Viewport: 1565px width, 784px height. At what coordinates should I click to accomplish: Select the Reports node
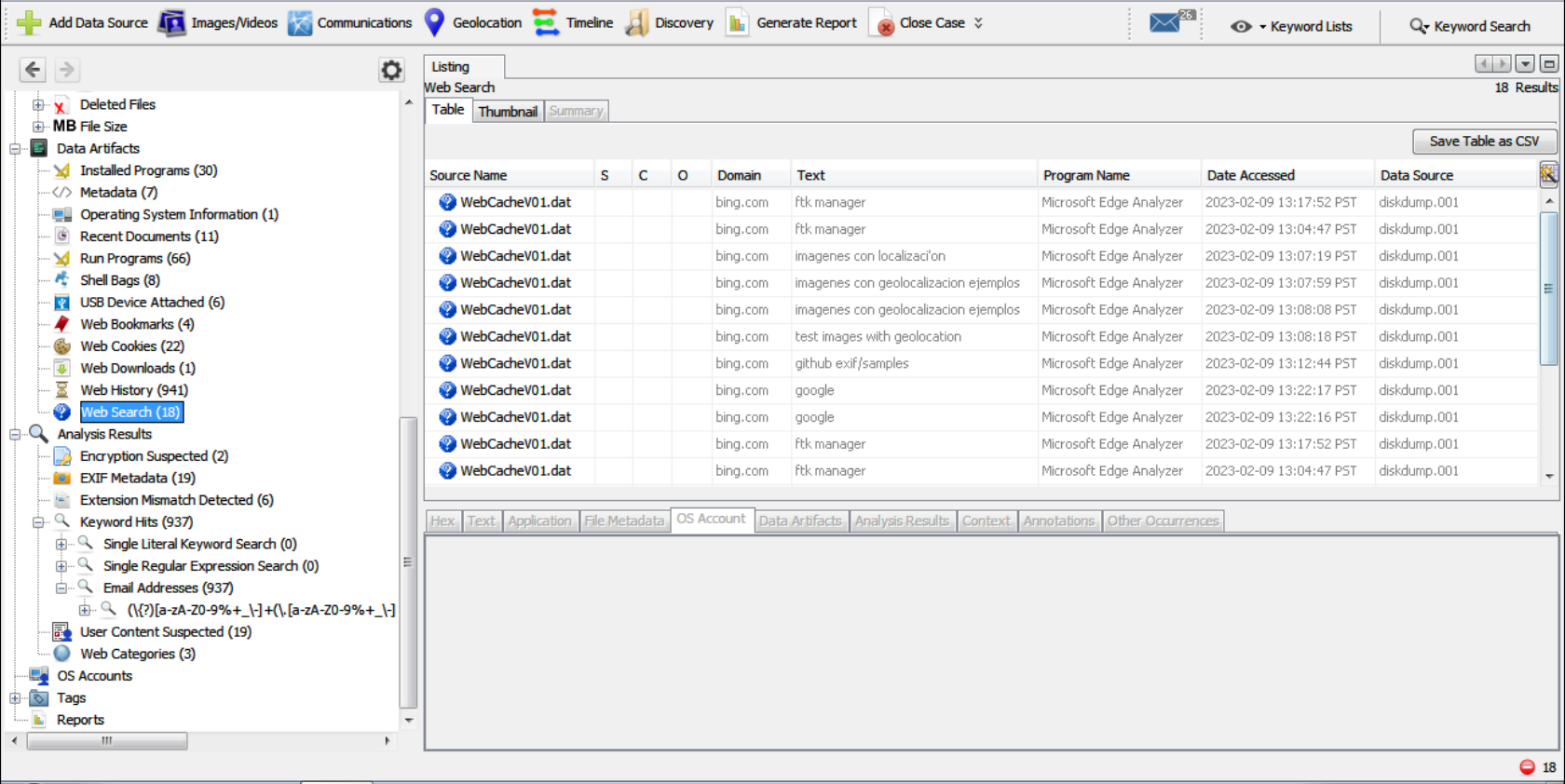[80, 720]
